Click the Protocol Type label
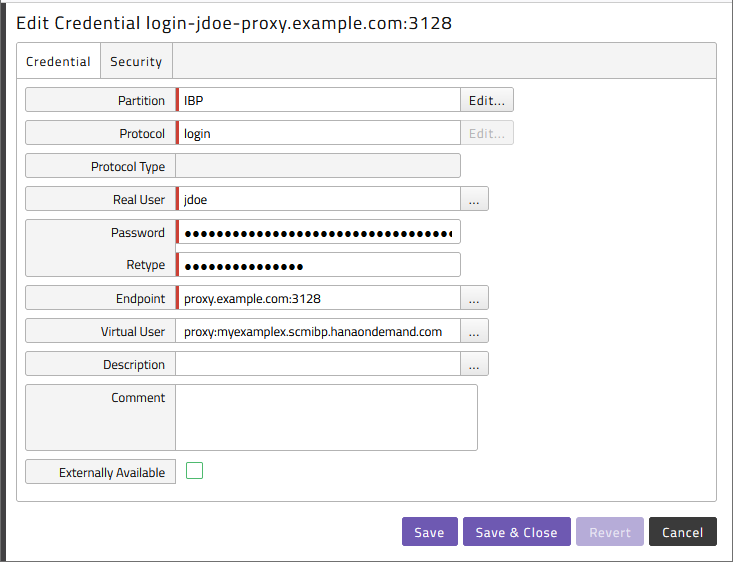Screen dimensions: 733x562 (x=128, y=166)
